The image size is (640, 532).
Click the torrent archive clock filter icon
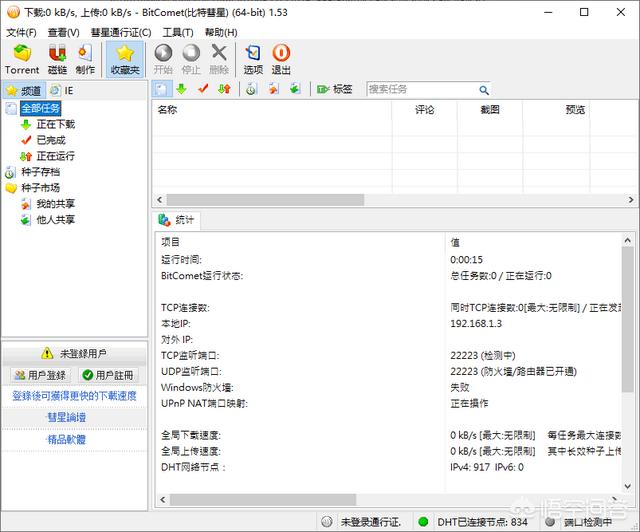(x=251, y=89)
